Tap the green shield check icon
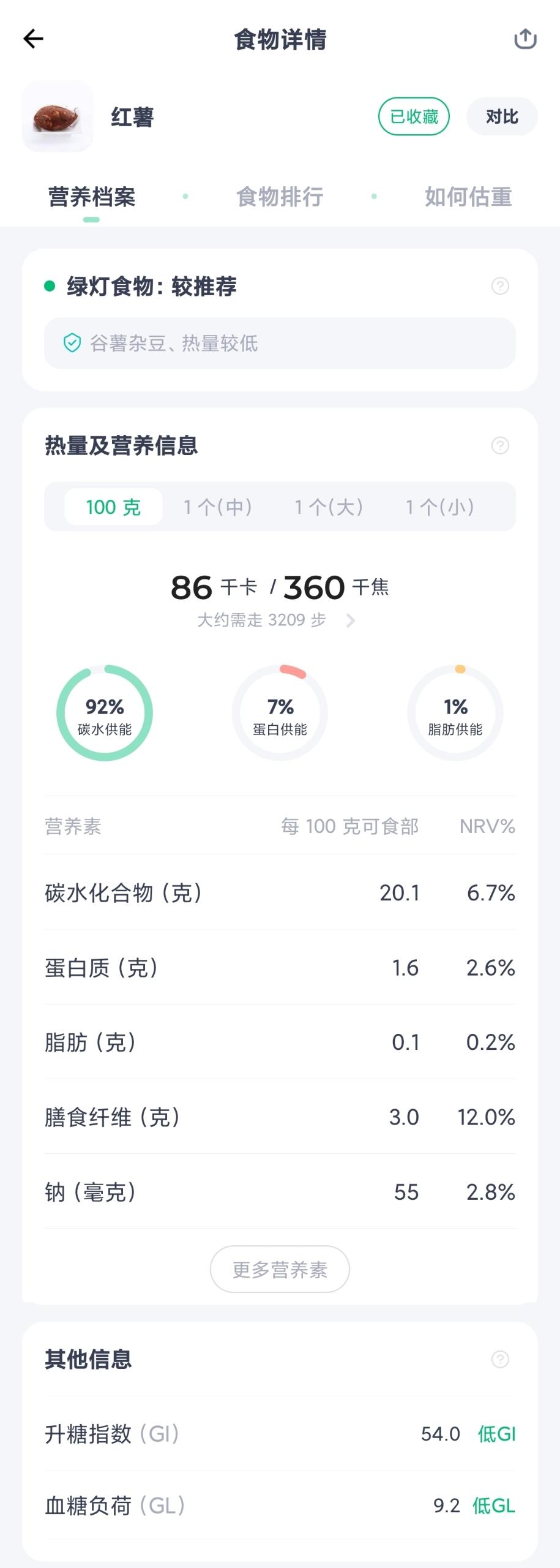Image resolution: width=560 pixels, height=1568 pixels. (x=72, y=343)
